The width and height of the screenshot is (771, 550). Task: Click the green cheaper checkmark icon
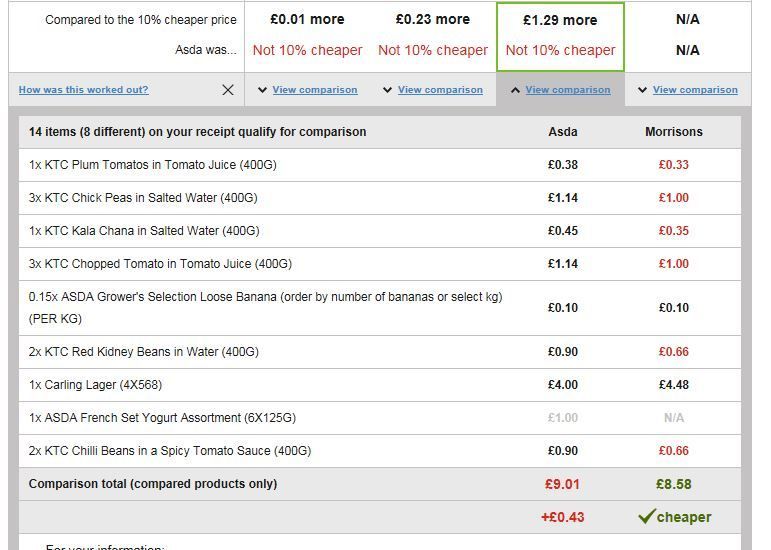tap(646, 516)
